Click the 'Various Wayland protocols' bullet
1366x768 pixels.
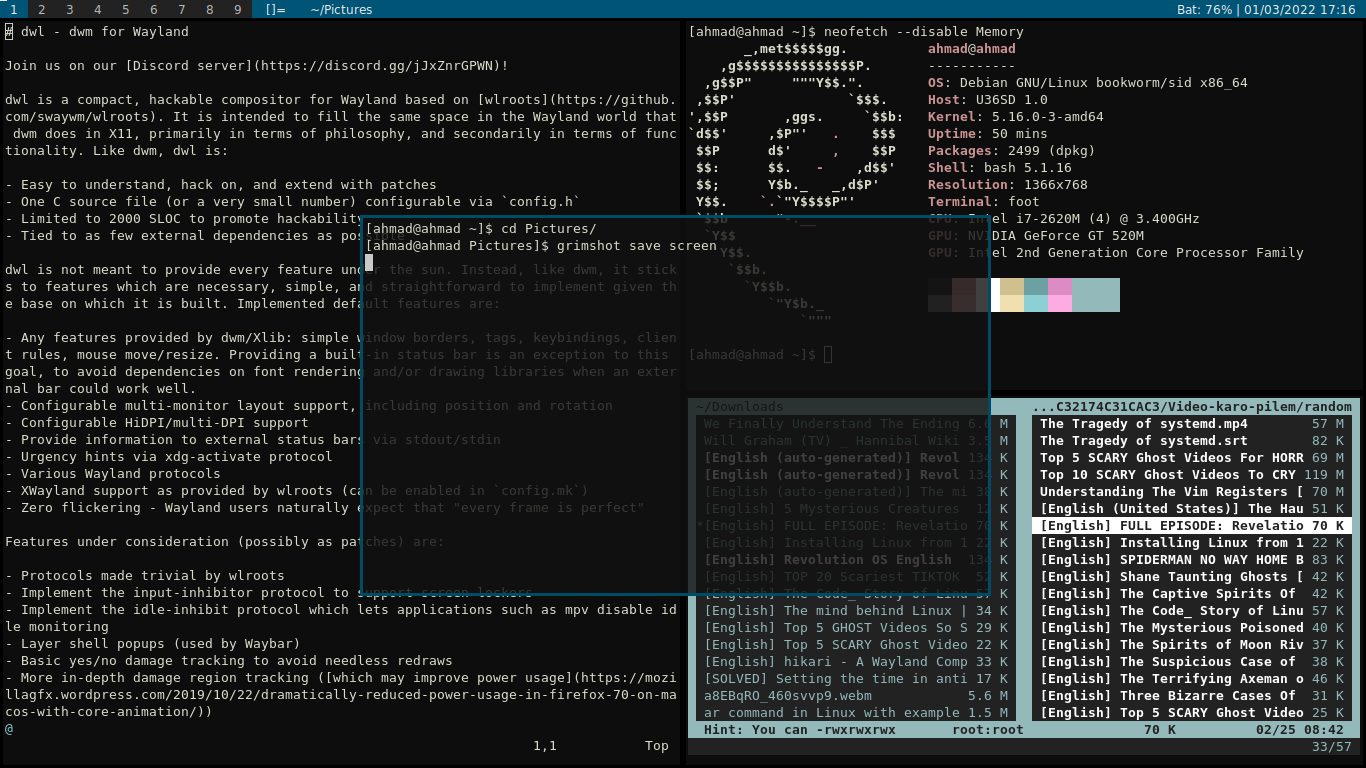(x=113, y=474)
